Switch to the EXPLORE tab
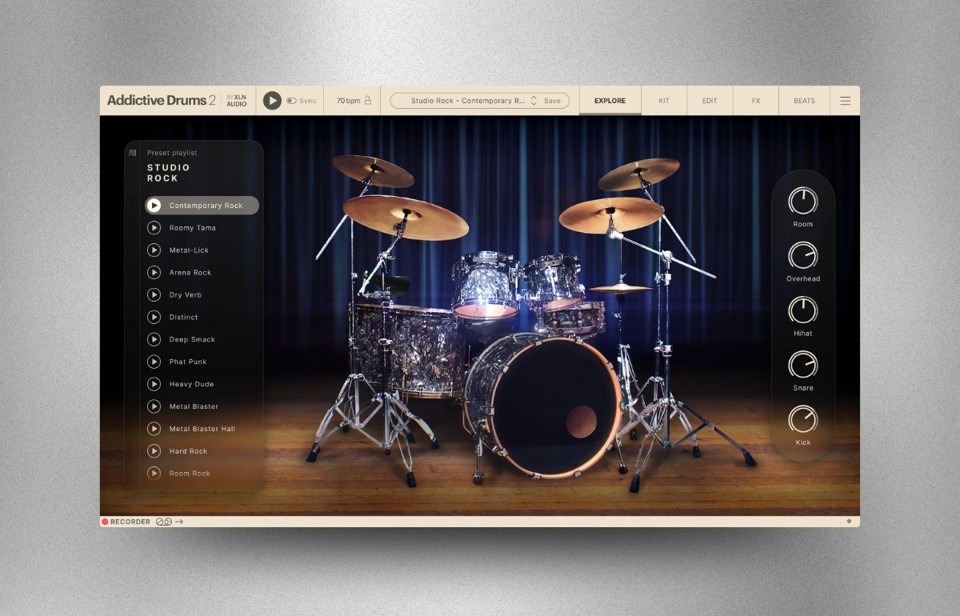The width and height of the screenshot is (960, 616). [x=610, y=100]
